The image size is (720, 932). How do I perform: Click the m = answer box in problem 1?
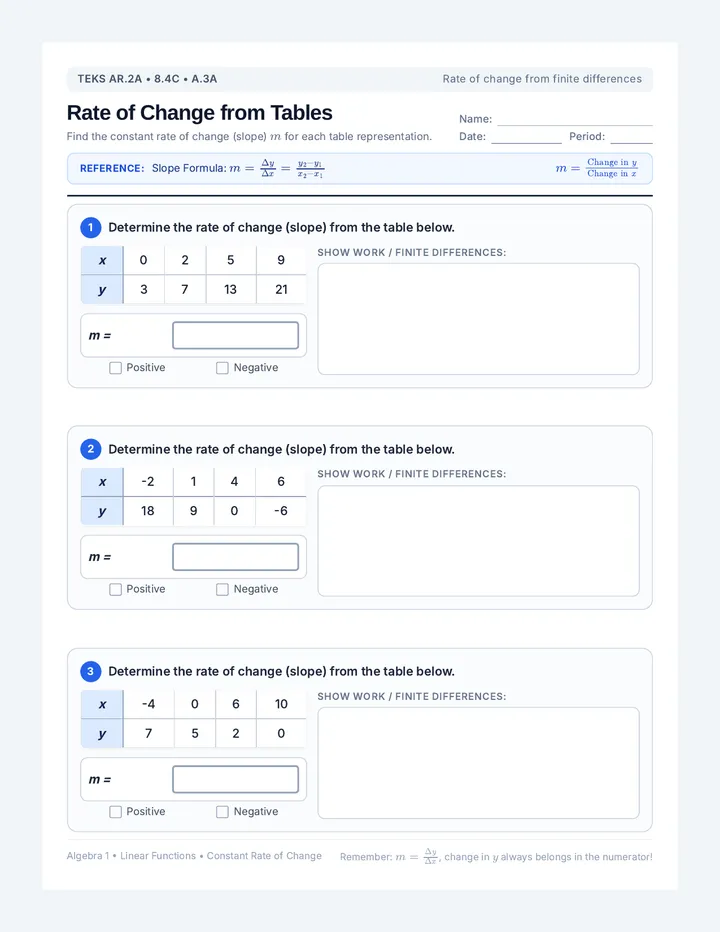click(235, 335)
